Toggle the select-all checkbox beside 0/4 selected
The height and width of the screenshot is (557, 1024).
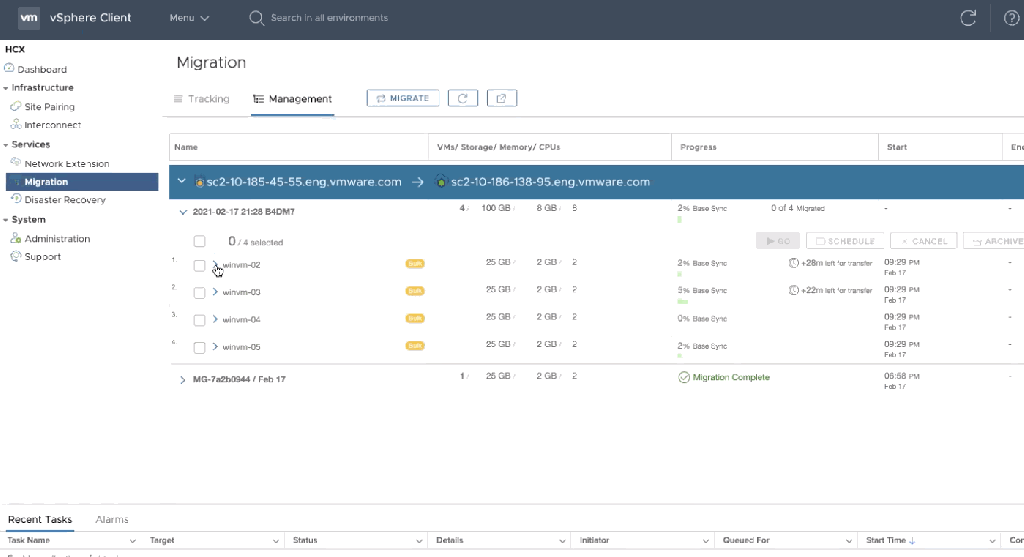coord(199,241)
